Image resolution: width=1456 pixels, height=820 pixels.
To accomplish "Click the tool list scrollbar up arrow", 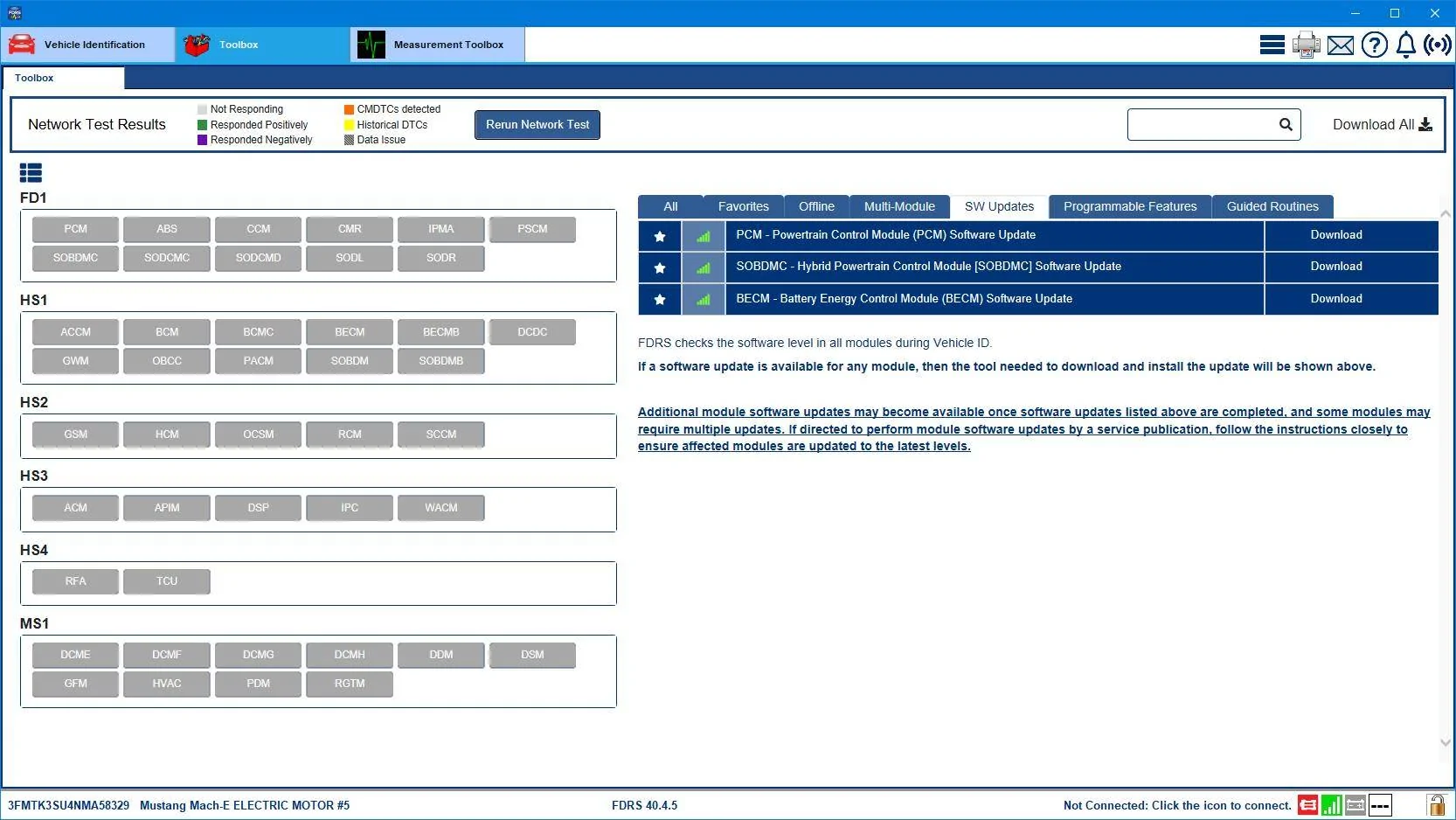I will 1445,213.
